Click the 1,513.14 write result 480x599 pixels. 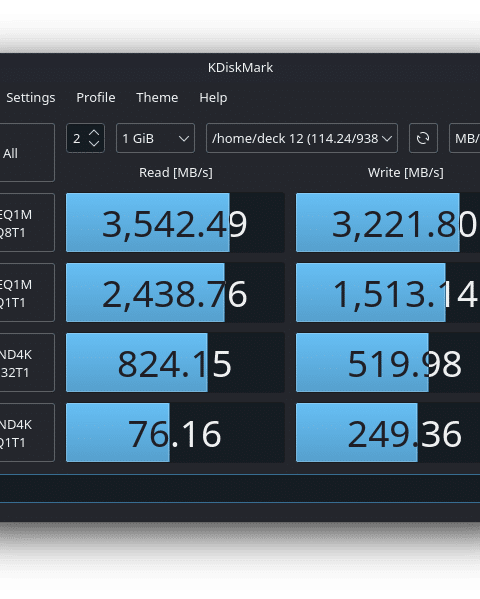click(x=388, y=293)
